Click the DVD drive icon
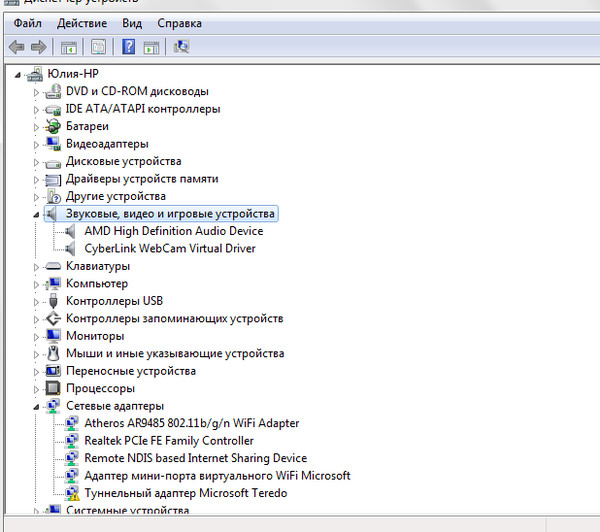Viewport: 600px width, 532px height. click(x=53, y=91)
